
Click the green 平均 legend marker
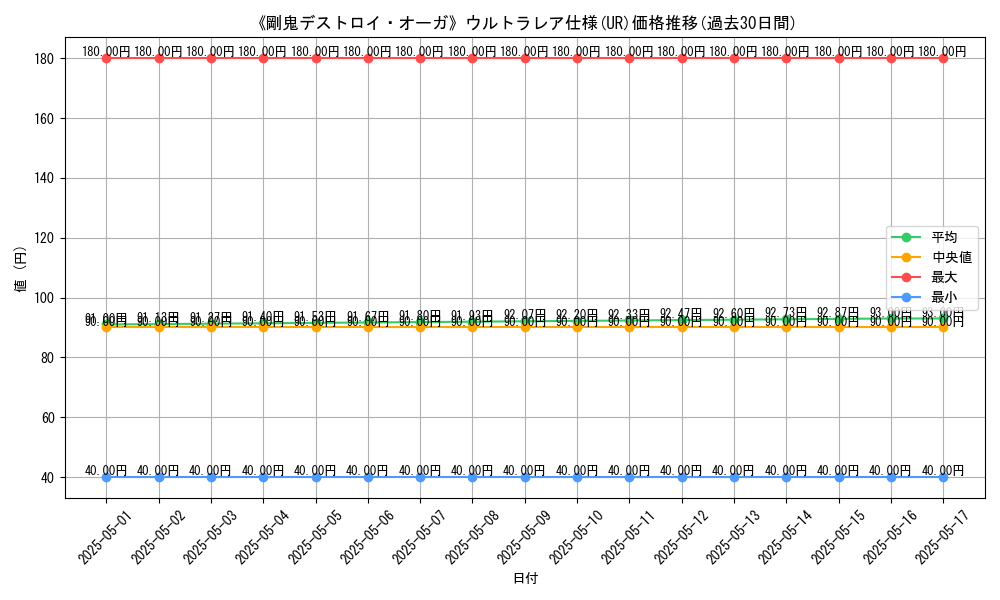click(x=906, y=237)
